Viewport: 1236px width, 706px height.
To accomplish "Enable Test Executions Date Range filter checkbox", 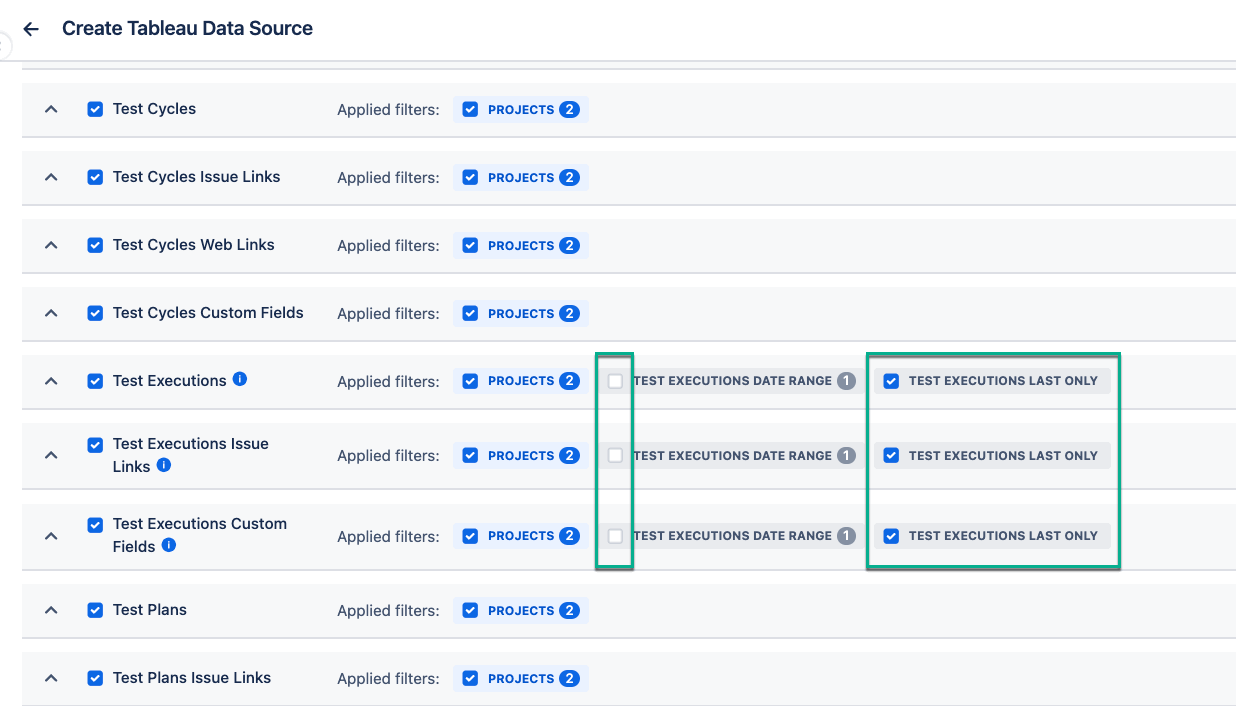I will 615,380.
